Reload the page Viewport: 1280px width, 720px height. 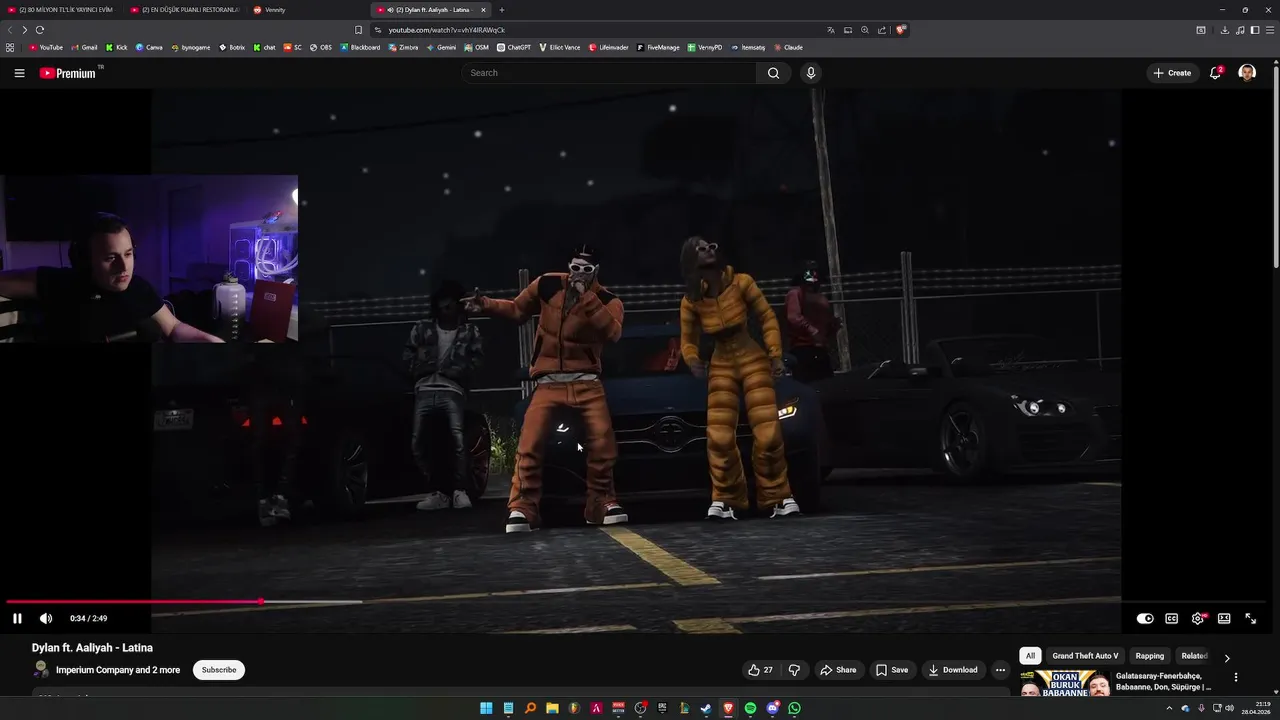(x=40, y=30)
